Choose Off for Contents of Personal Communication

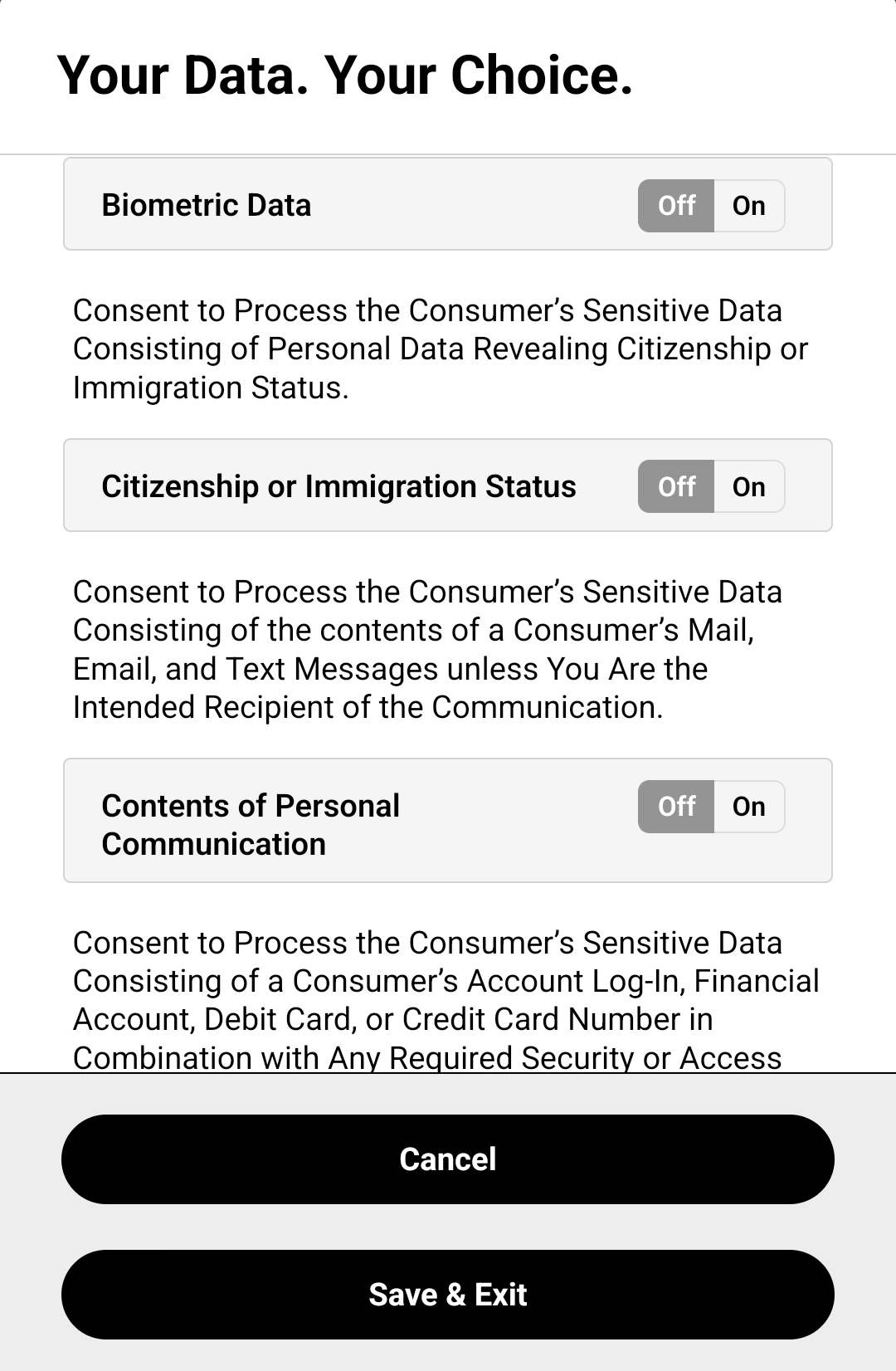[x=676, y=807]
